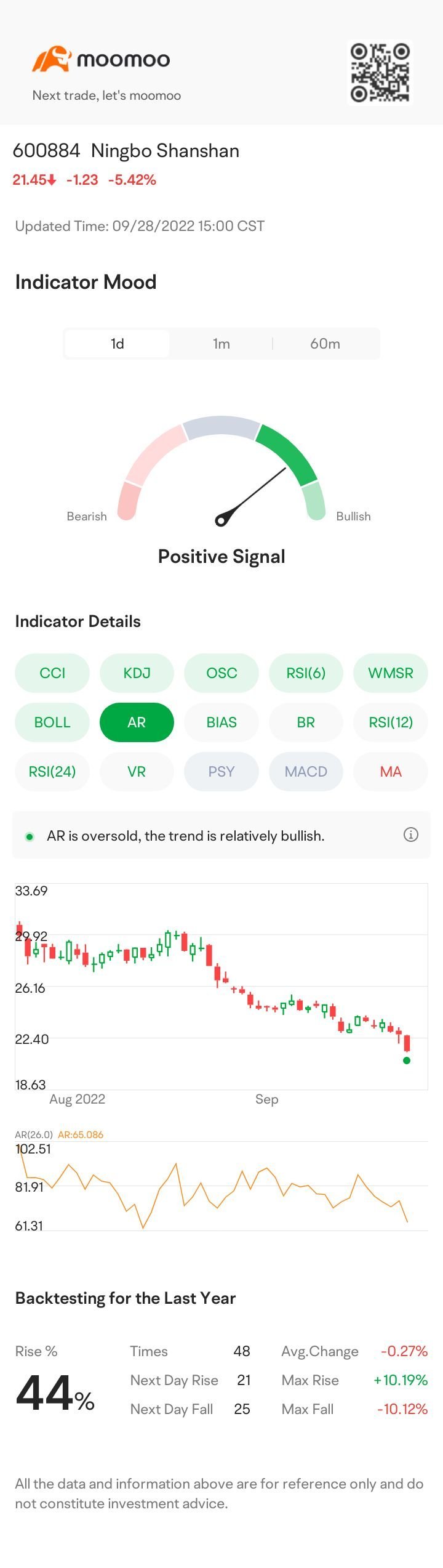Toggle the MACD indicator chip
This screenshot has width=443, height=1568.
[306, 772]
